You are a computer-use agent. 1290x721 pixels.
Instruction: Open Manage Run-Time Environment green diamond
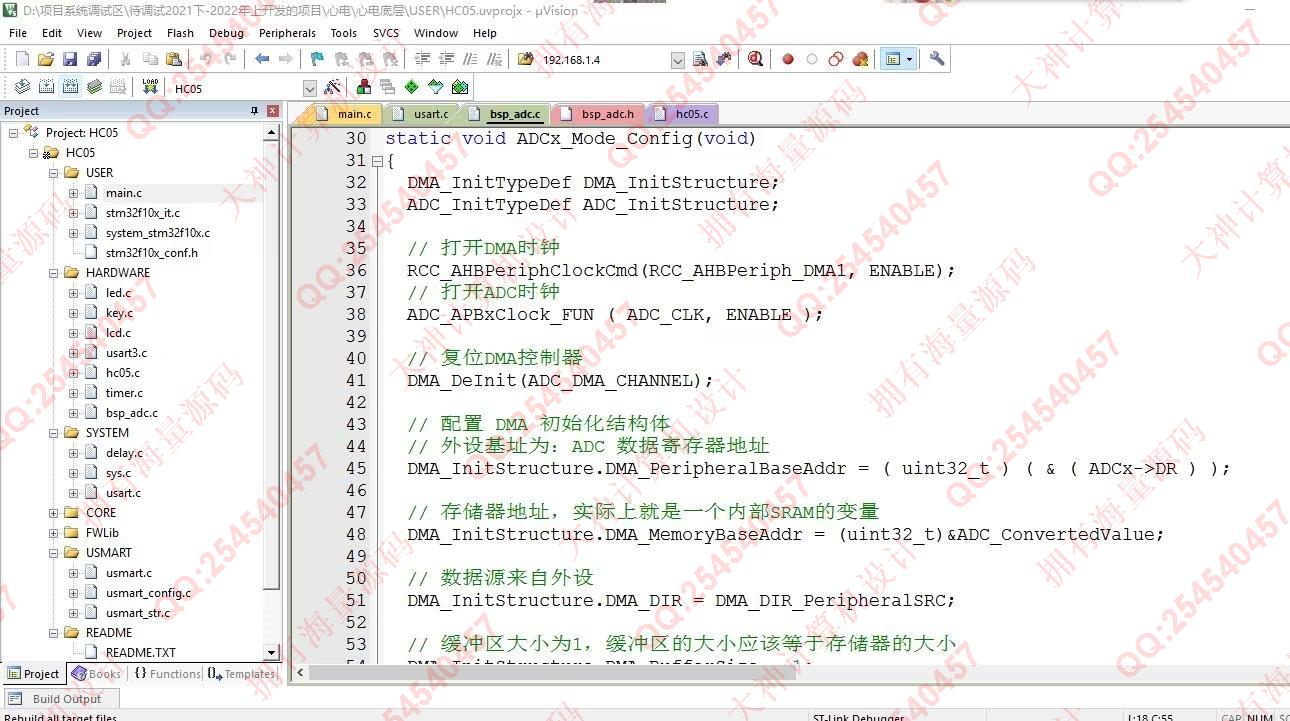[x=411, y=87]
